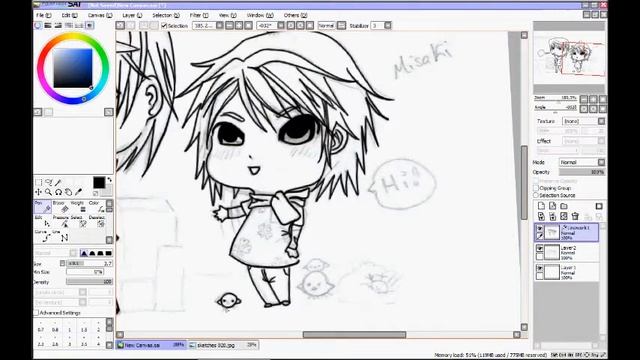Screen dimensions: 640x360
Task: Select Layer2 in the layer list
Action: (x=567, y=252)
